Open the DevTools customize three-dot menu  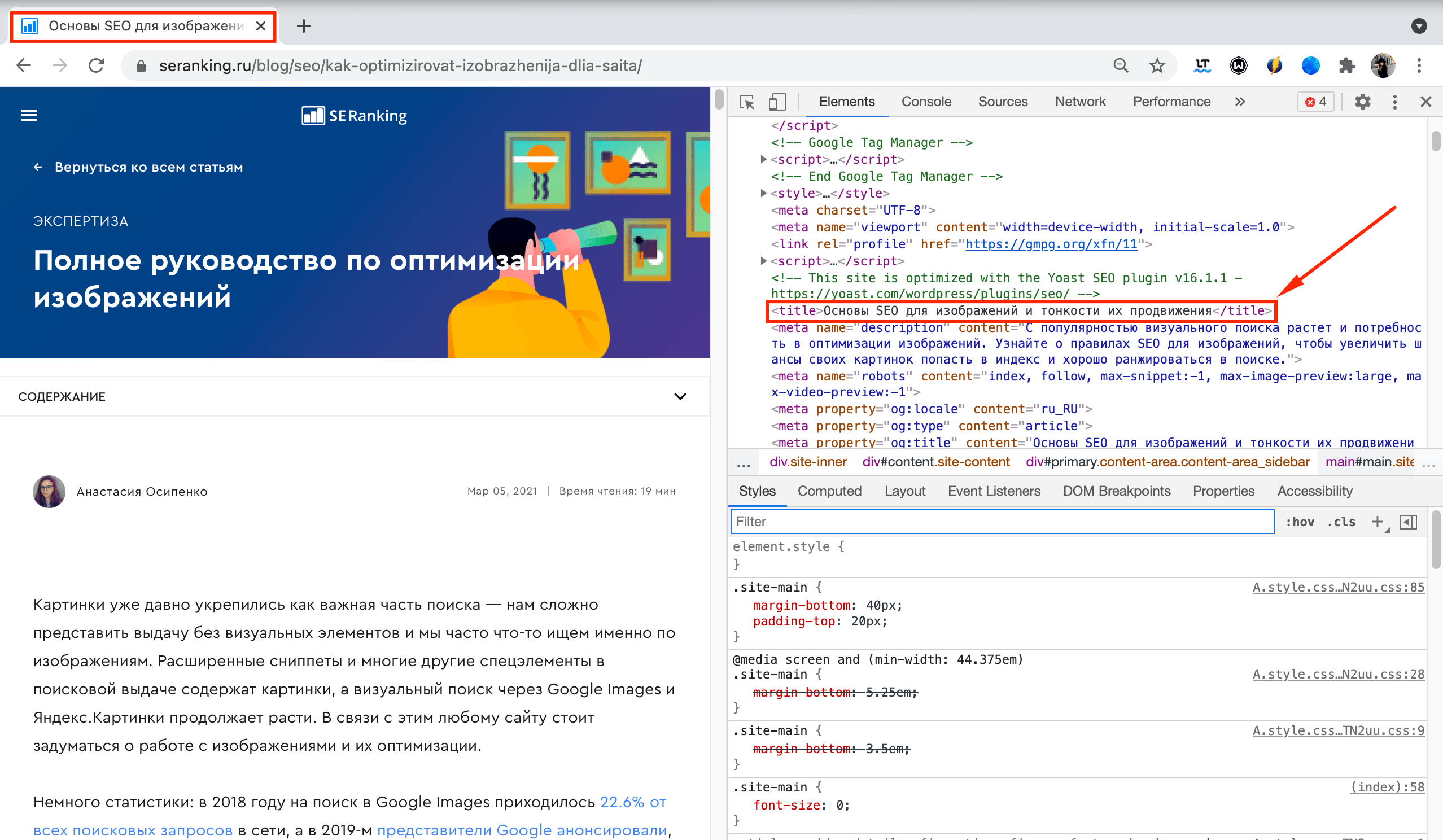1394,102
